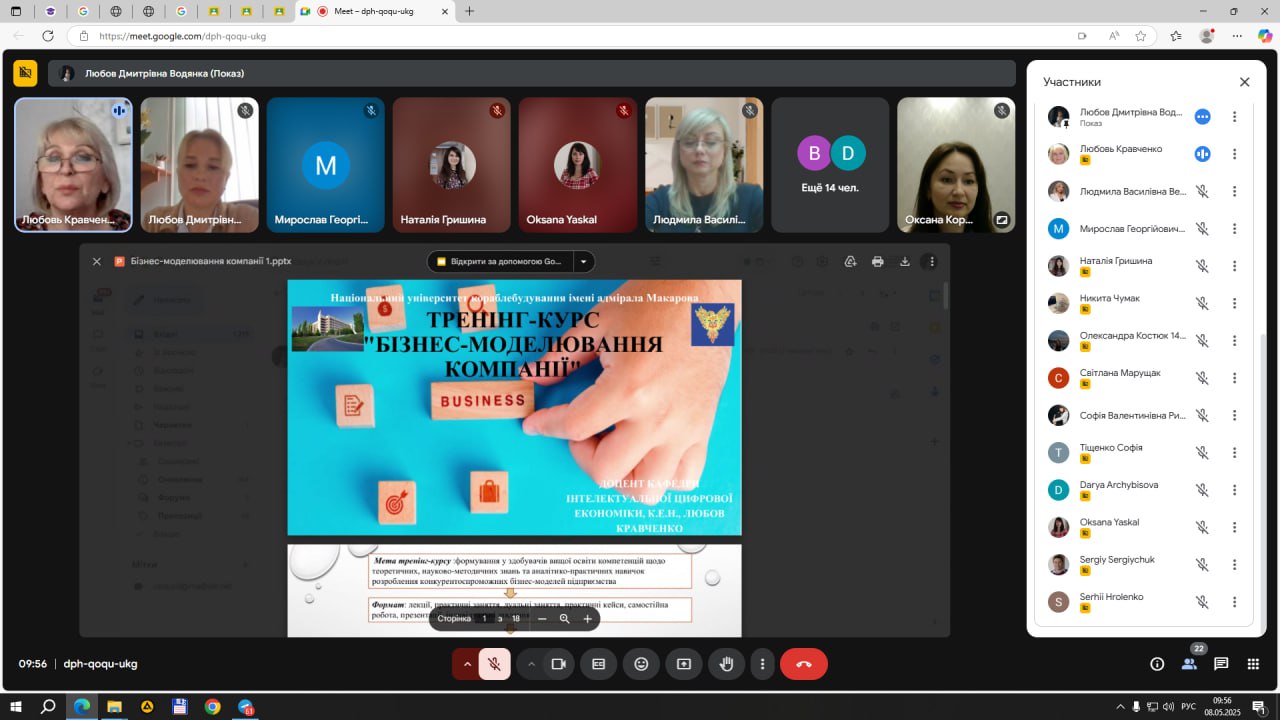Open a new browser tab
Screen dimensions: 1280x720
pos(470,11)
